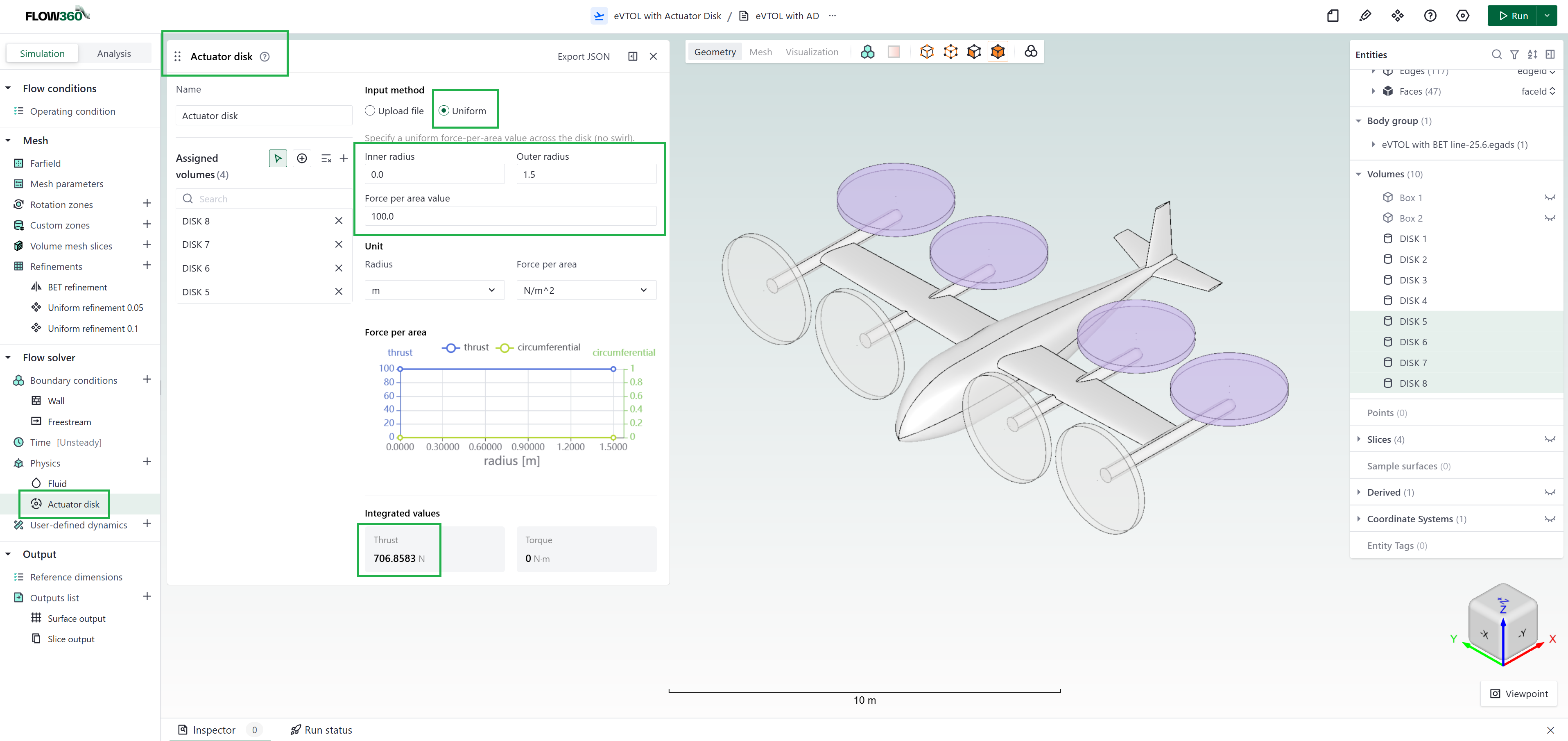Add a new Refinement
1568x741 pixels.
[x=147, y=265]
